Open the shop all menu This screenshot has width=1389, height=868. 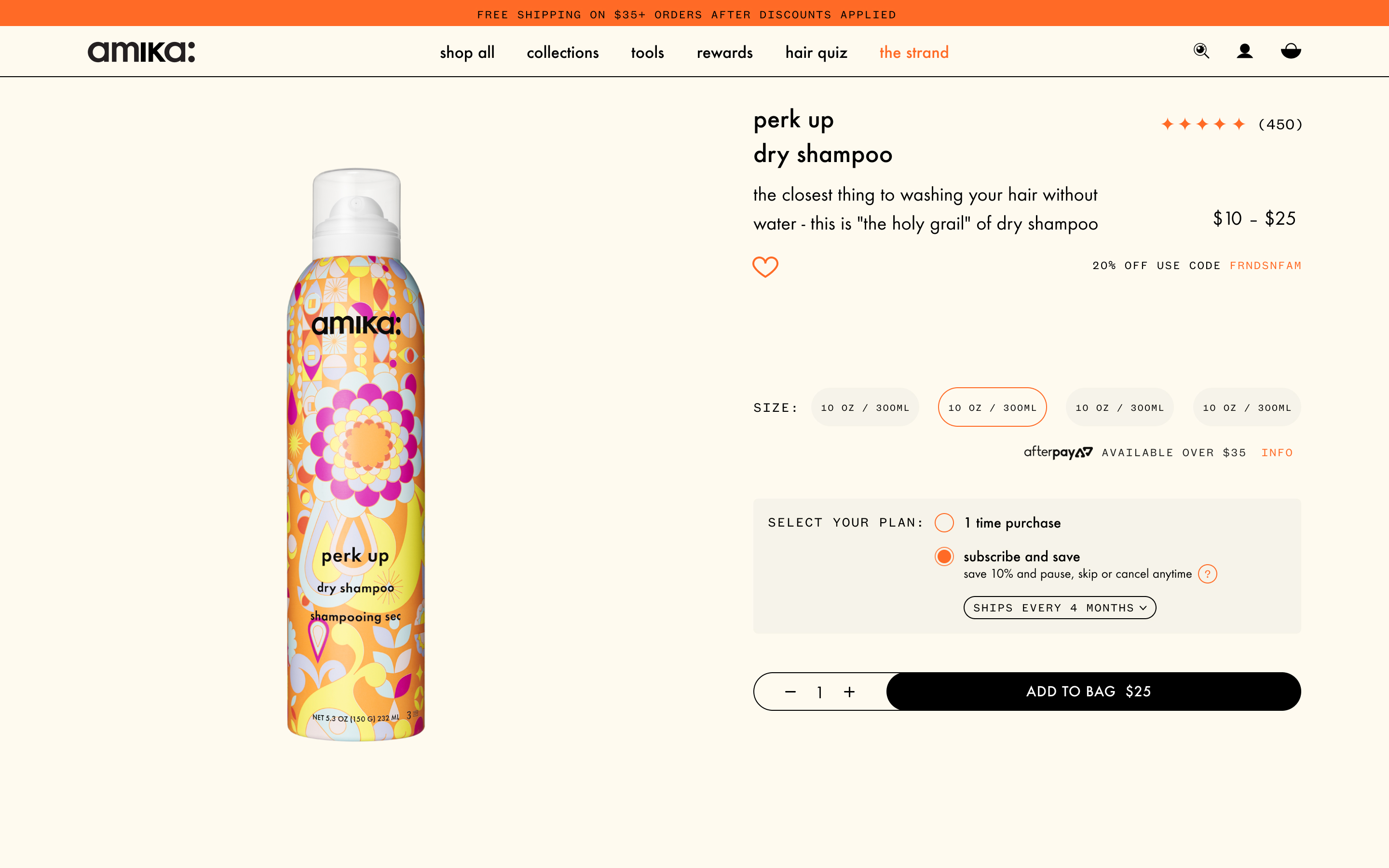tap(467, 52)
